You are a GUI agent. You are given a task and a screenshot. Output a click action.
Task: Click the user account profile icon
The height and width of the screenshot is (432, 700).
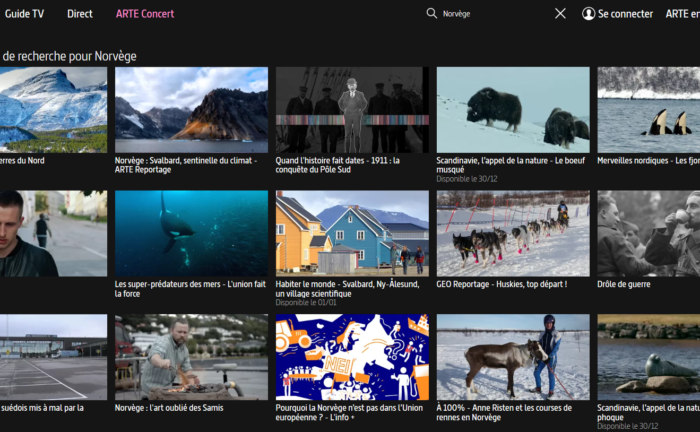tap(588, 14)
